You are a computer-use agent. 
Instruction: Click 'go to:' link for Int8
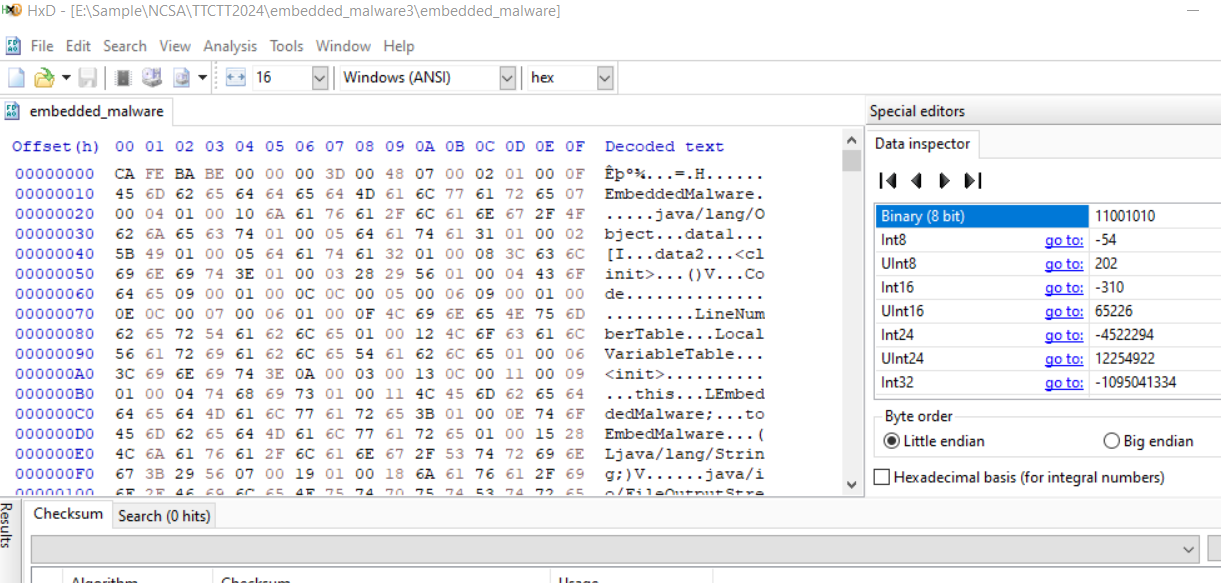click(1064, 240)
